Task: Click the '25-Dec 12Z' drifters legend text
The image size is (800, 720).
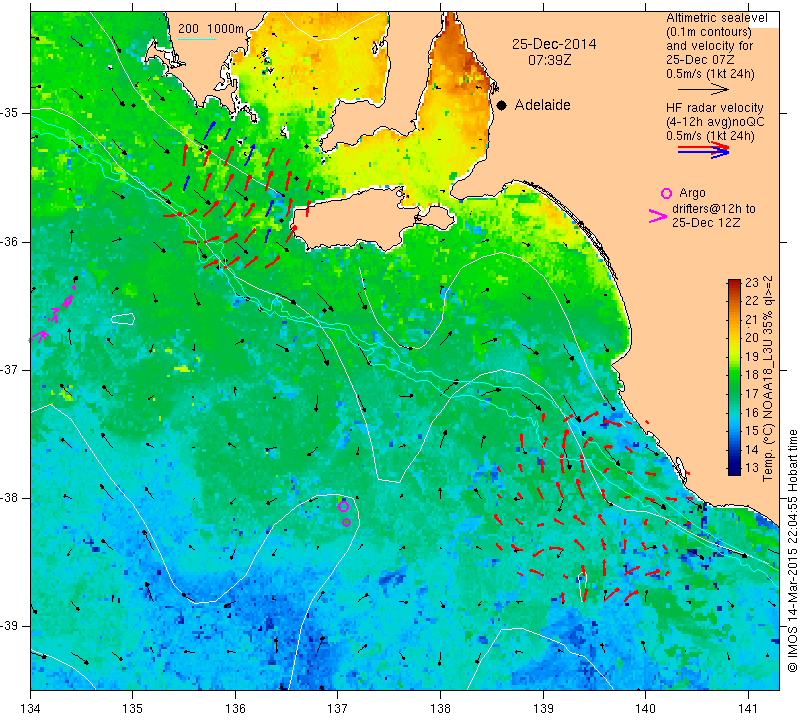Action: coord(706,222)
